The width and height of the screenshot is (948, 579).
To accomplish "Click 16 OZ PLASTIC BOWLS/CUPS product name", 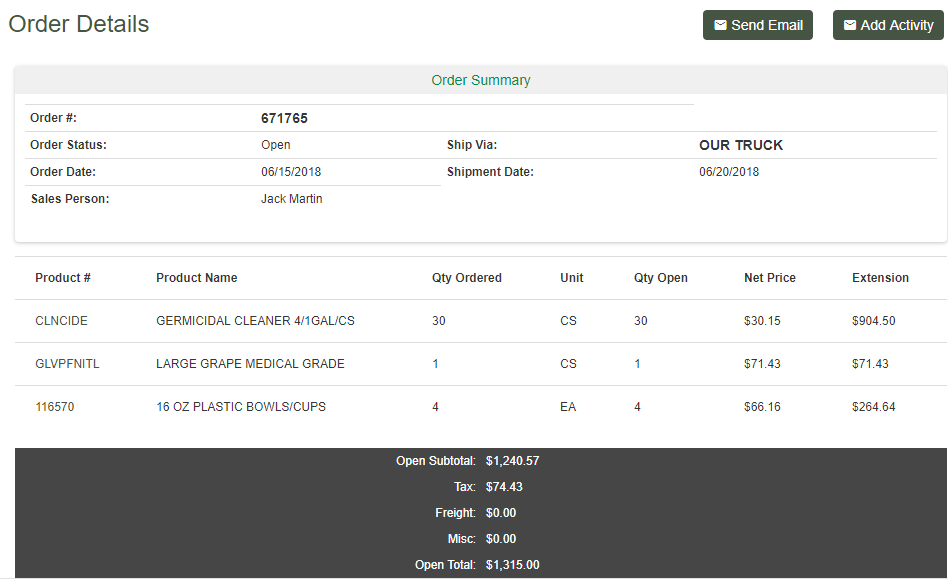I will pyautogui.click(x=240, y=407).
